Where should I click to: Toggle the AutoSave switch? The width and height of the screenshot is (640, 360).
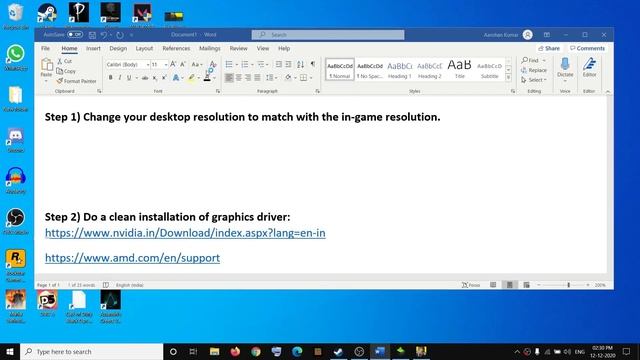click(75, 35)
